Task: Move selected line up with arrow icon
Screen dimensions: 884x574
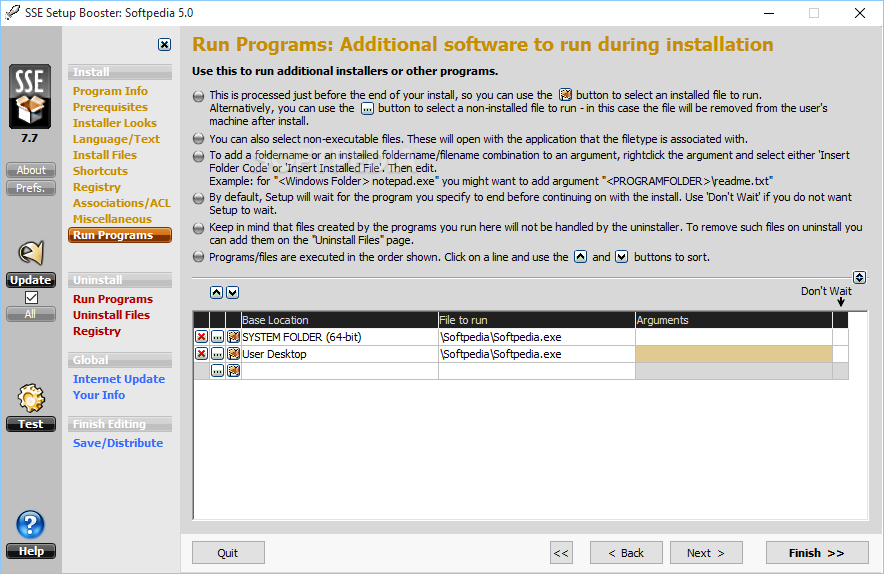Action: click(216, 292)
